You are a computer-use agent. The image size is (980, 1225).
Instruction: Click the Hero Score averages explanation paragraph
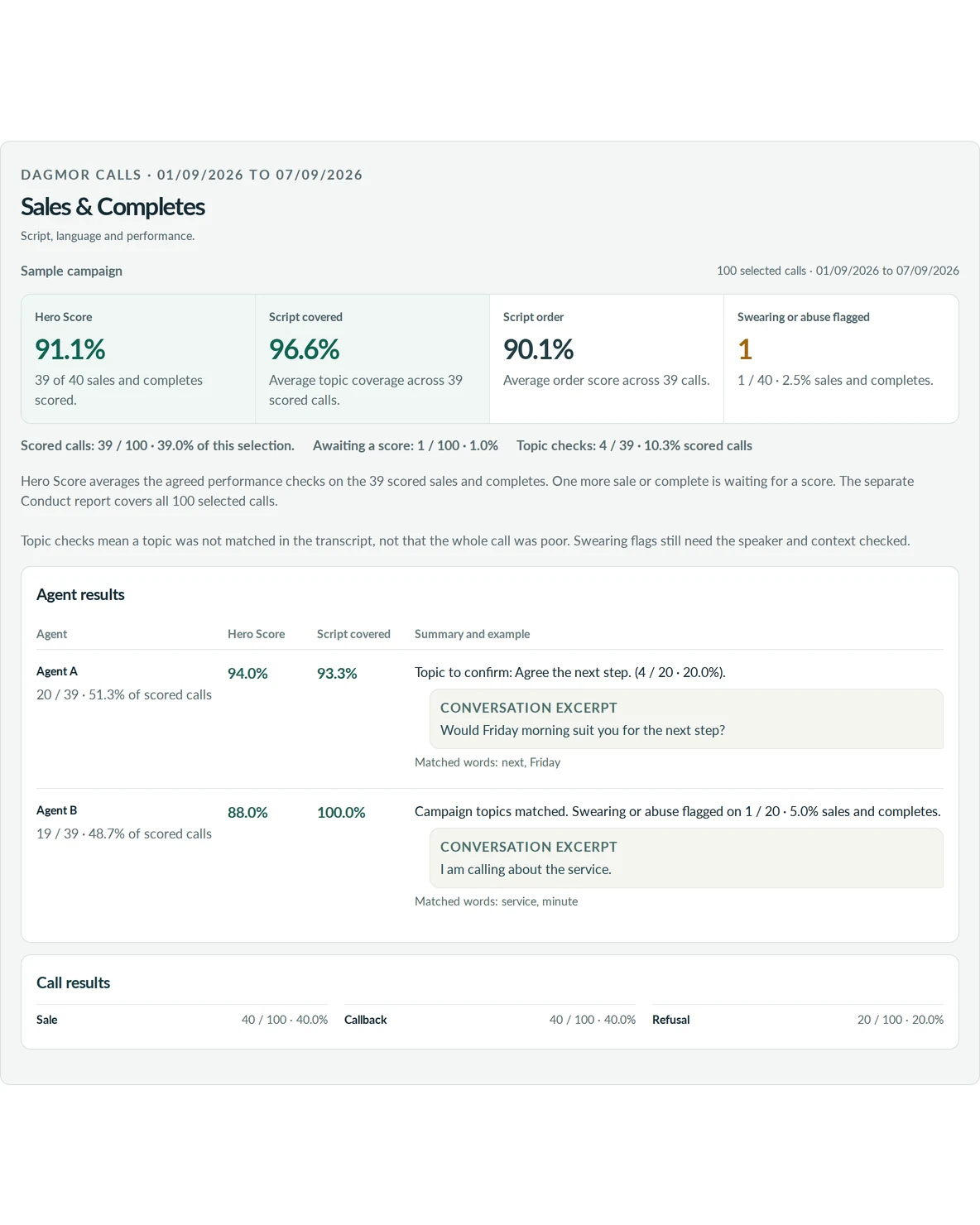[x=468, y=491]
